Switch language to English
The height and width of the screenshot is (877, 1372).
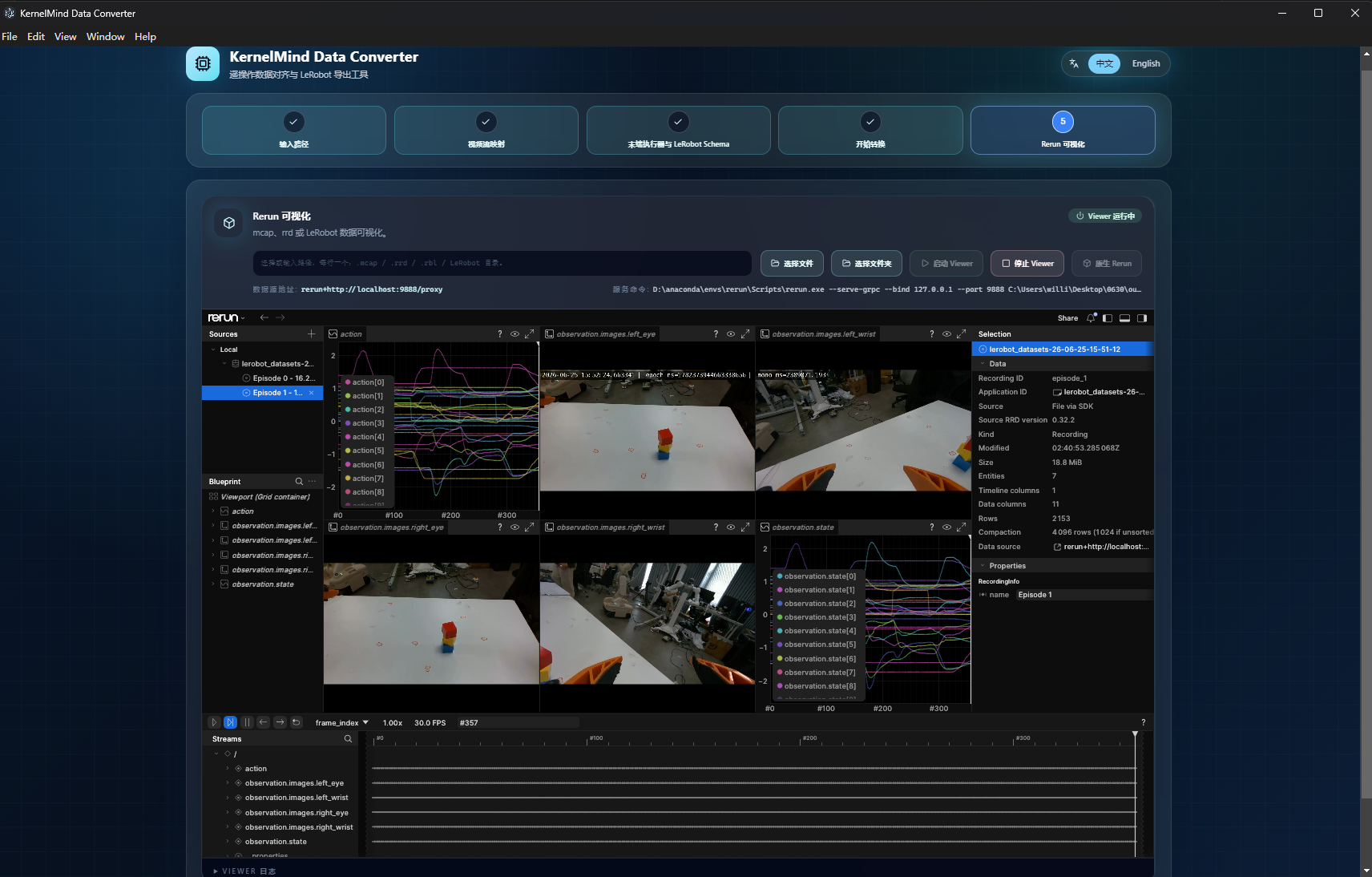[1145, 63]
